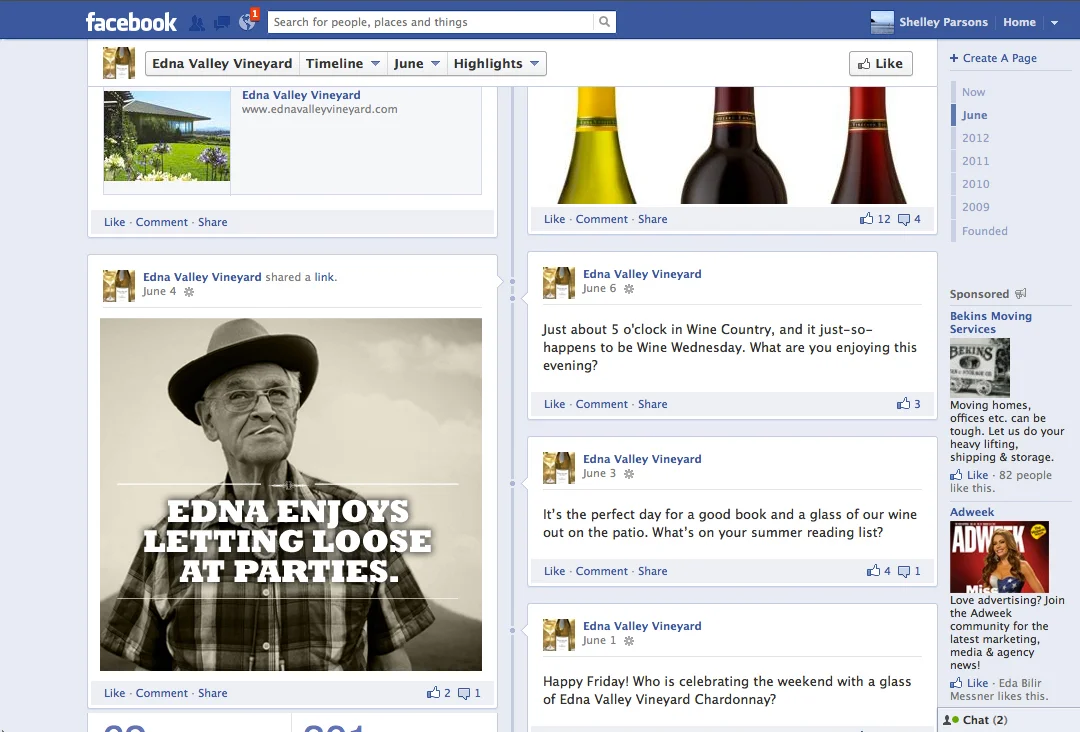This screenshot has height=732, width=1080.
Task: Click the likes thumb icon showing 12
Action: tap(866, 219)
